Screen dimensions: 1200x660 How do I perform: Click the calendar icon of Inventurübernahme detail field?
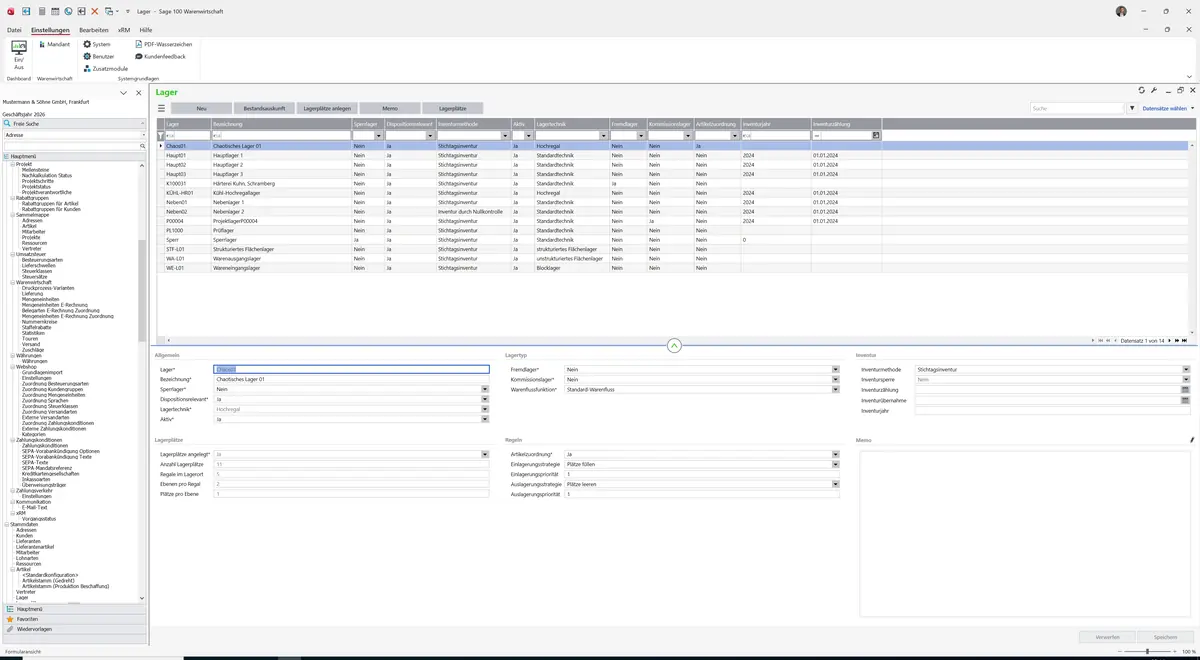tap(1186, 400)
